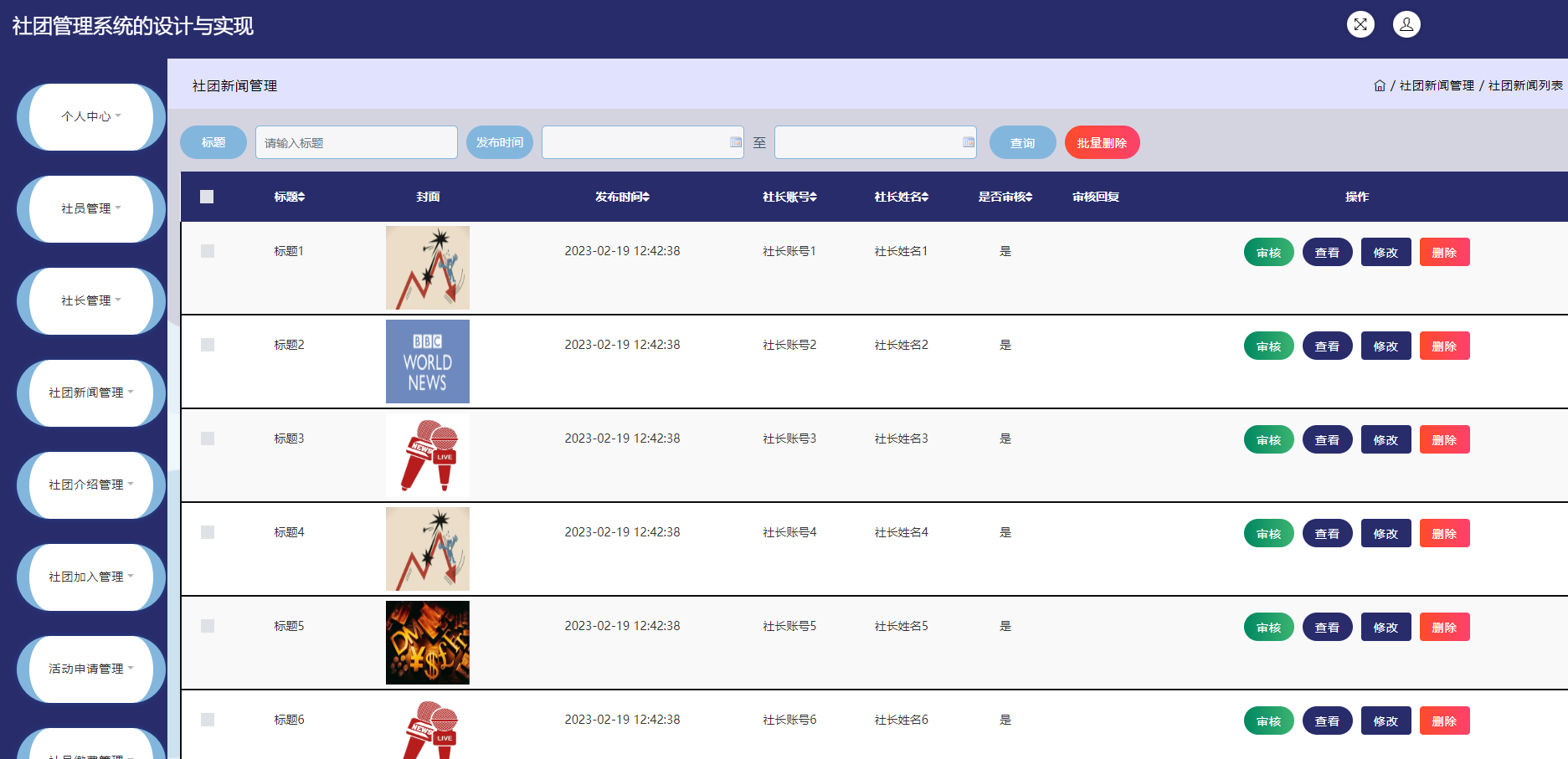Sort by 发布时间 column header
This screenshot has width=1568, height=759.
pos(622,197)
